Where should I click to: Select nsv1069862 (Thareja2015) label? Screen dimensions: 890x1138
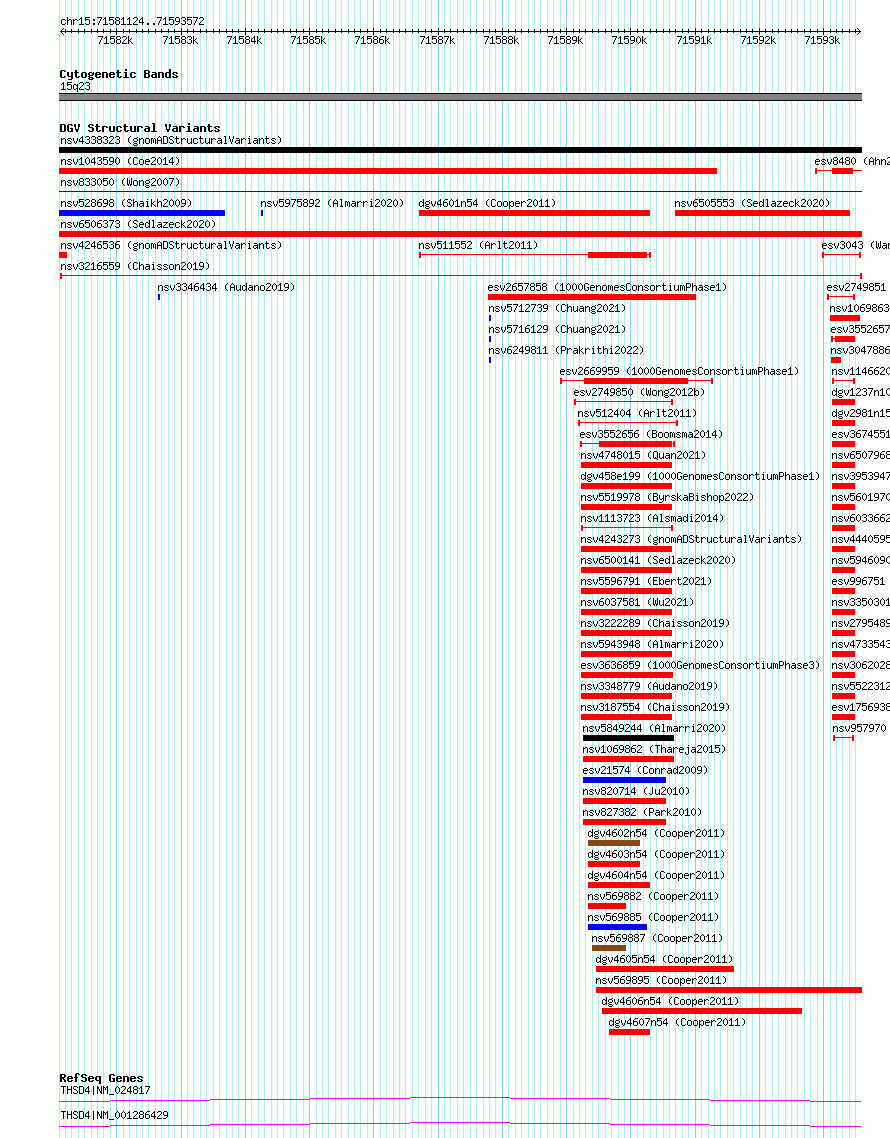coord(654,750)
